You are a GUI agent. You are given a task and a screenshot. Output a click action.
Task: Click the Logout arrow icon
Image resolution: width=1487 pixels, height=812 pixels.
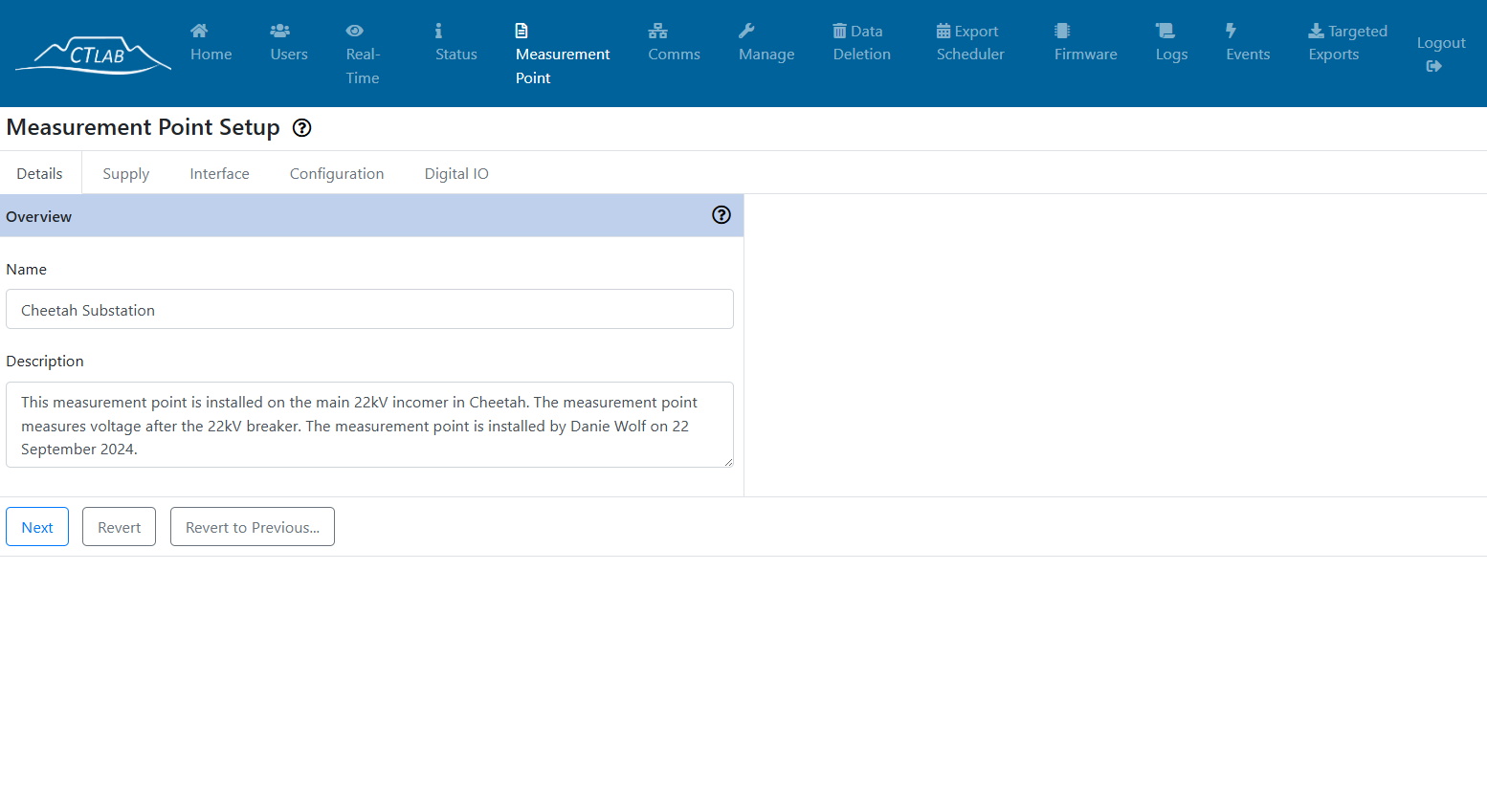(1433, 66)
